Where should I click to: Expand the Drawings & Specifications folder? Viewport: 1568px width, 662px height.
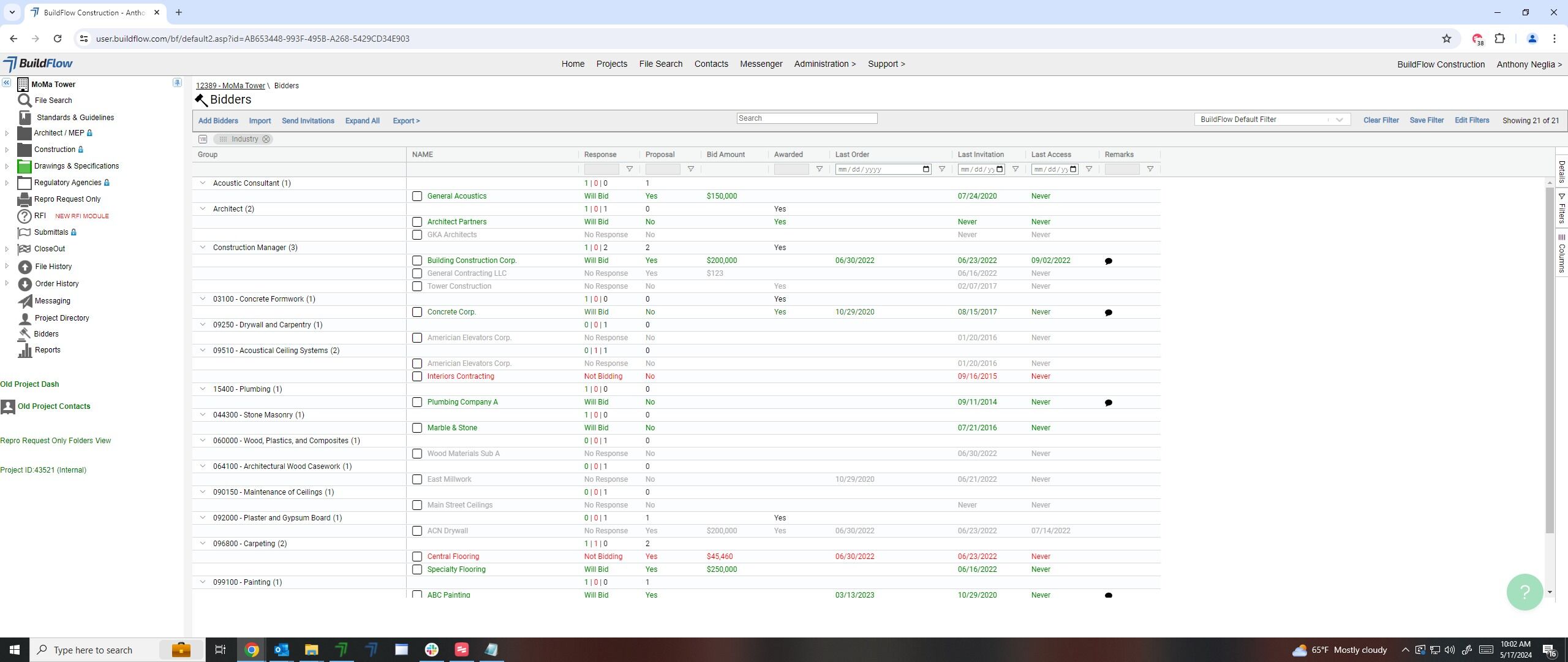click(x=7, y=166)
